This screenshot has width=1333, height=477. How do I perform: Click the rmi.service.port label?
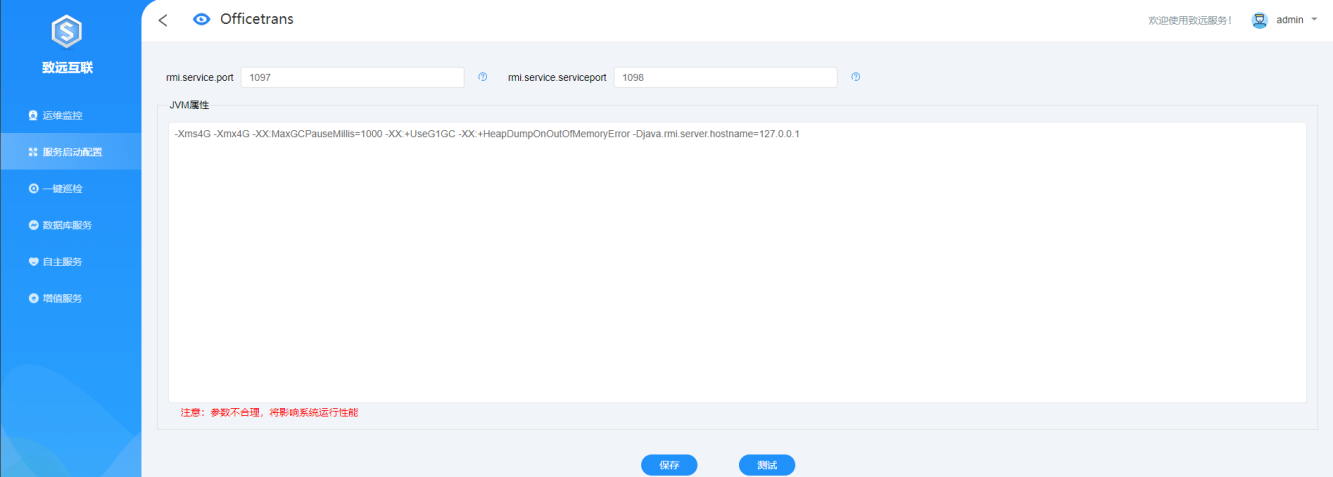click(x=200, y=77)
